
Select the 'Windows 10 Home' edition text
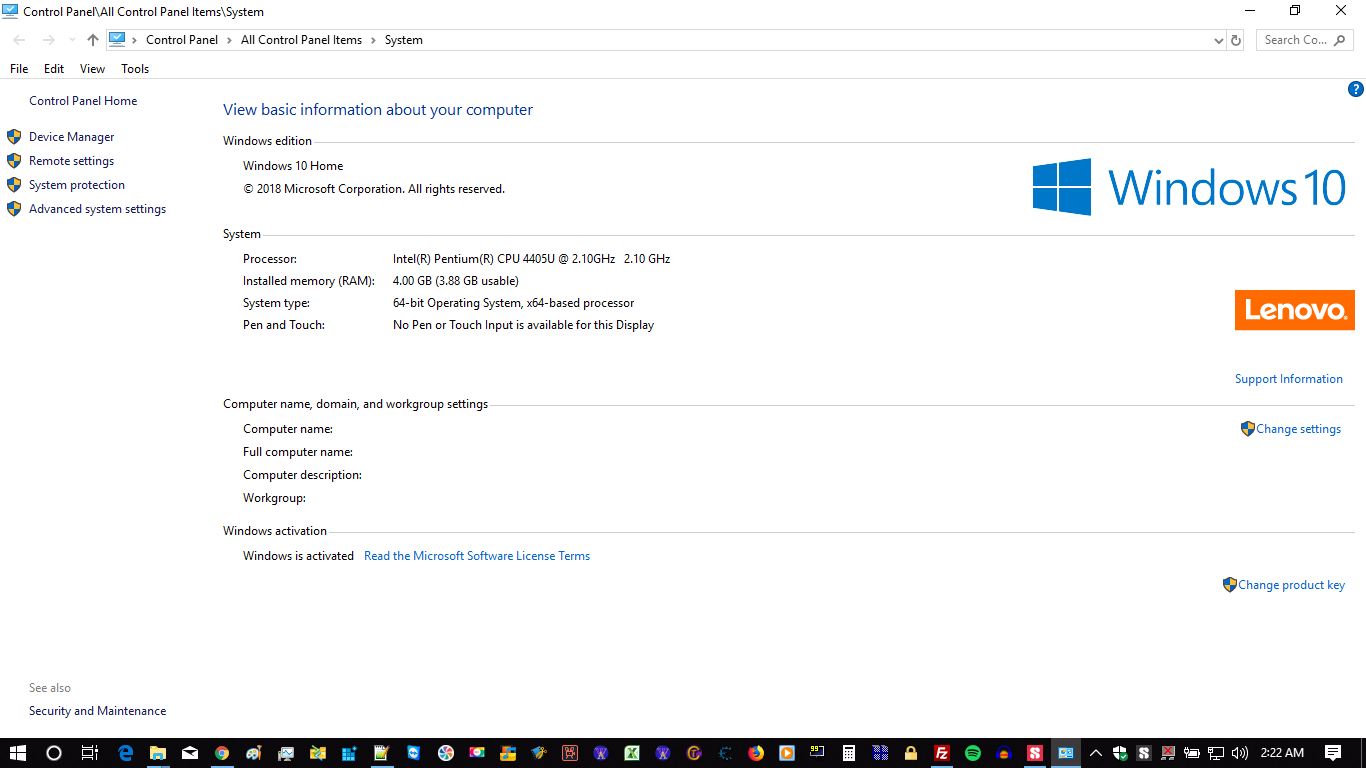point(293,166)
